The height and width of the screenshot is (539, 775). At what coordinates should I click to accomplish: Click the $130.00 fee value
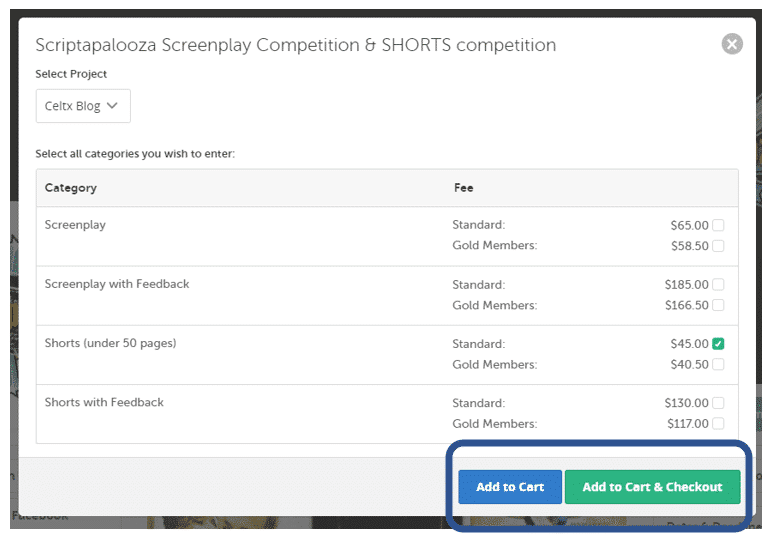687,403
